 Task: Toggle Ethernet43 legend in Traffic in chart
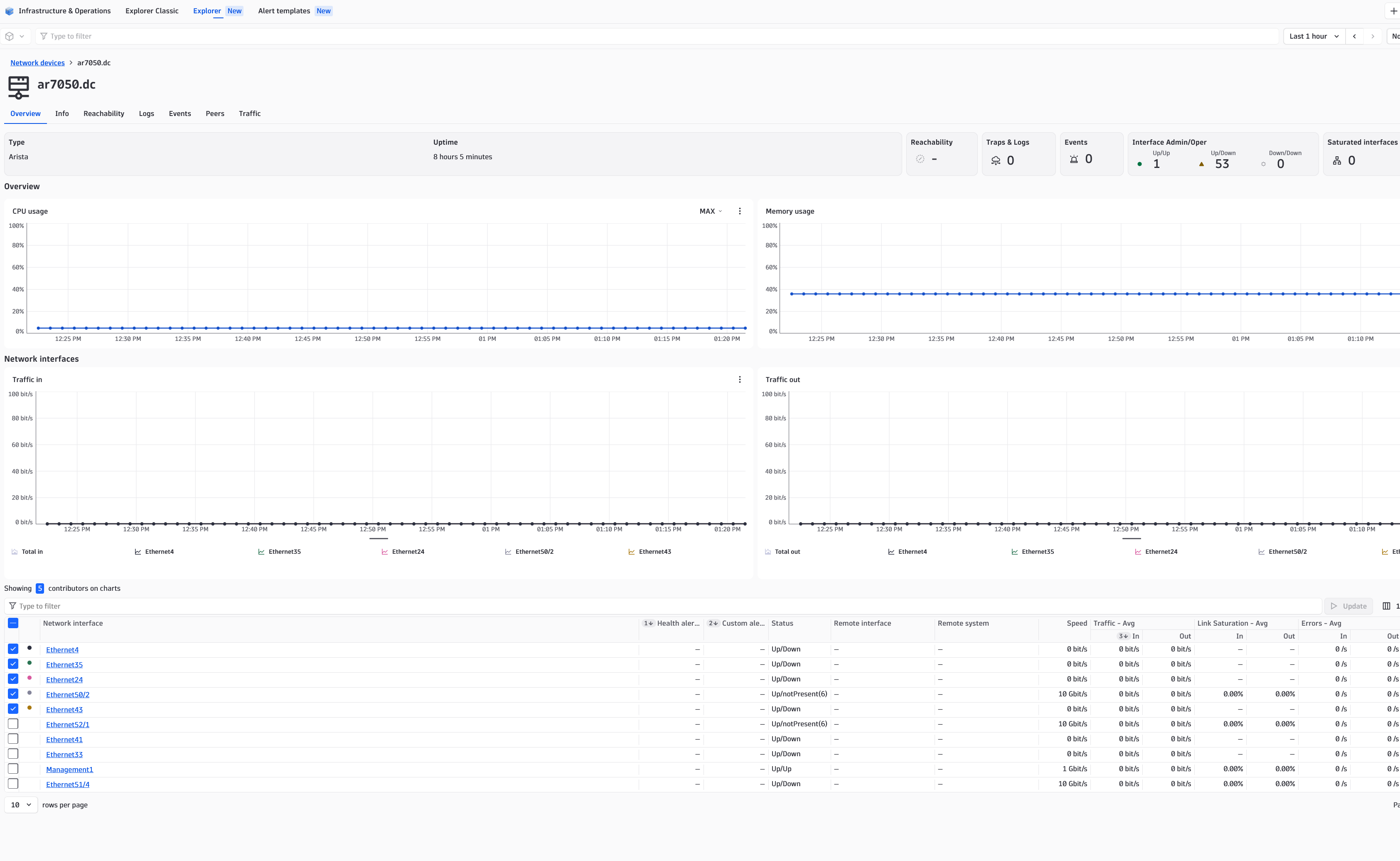click(x=650, y=552)
